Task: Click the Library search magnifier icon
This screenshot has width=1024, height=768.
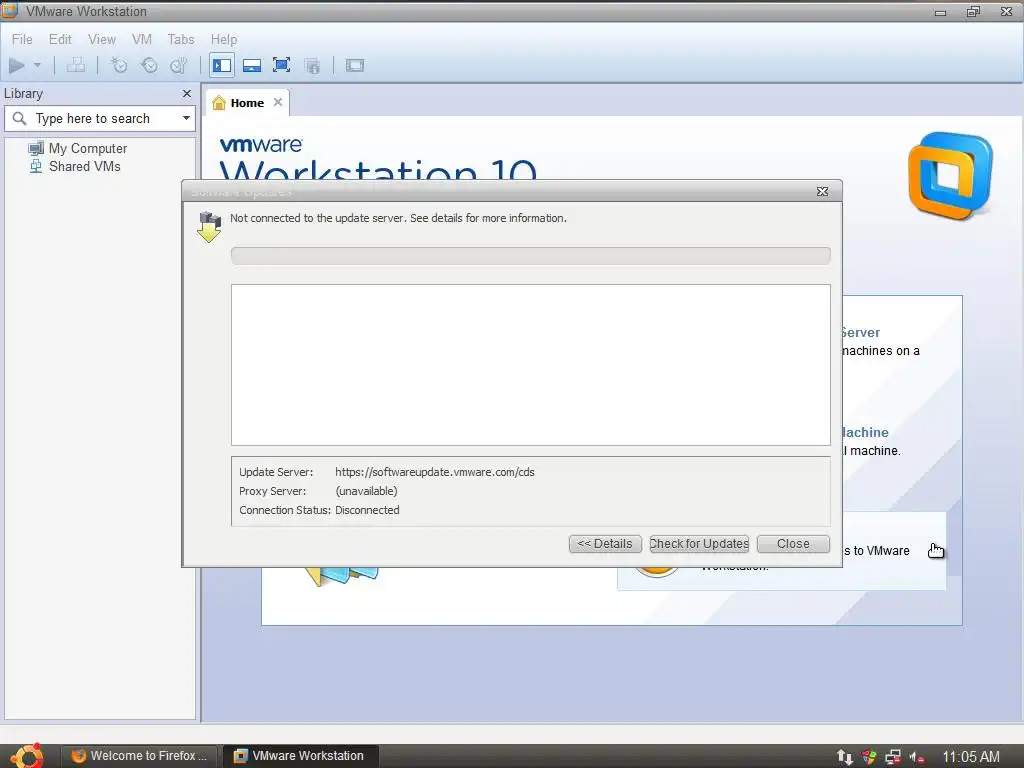Action: pyautogui.click(x=20, y=118)
